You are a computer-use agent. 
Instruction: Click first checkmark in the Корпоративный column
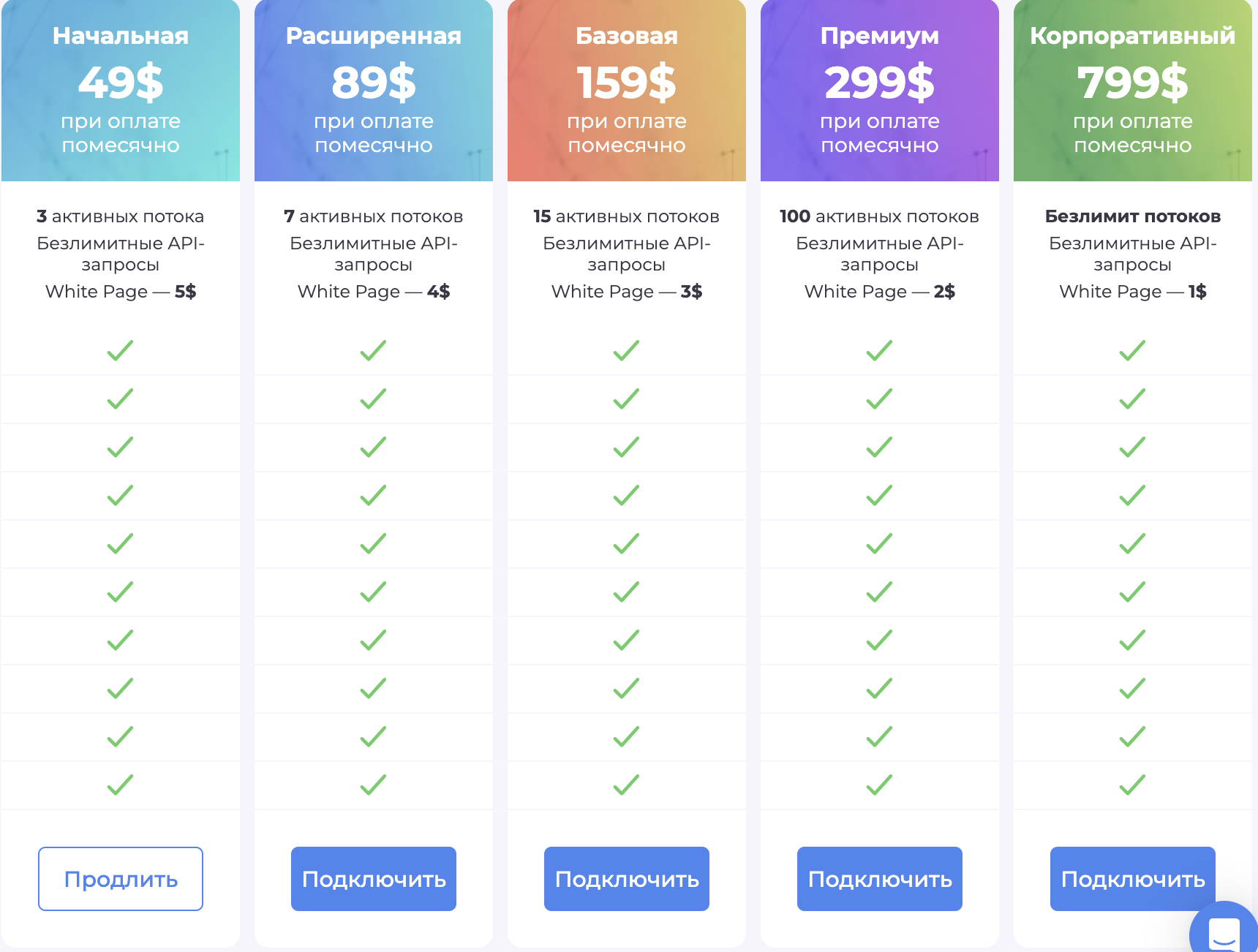coord(1132,350)
